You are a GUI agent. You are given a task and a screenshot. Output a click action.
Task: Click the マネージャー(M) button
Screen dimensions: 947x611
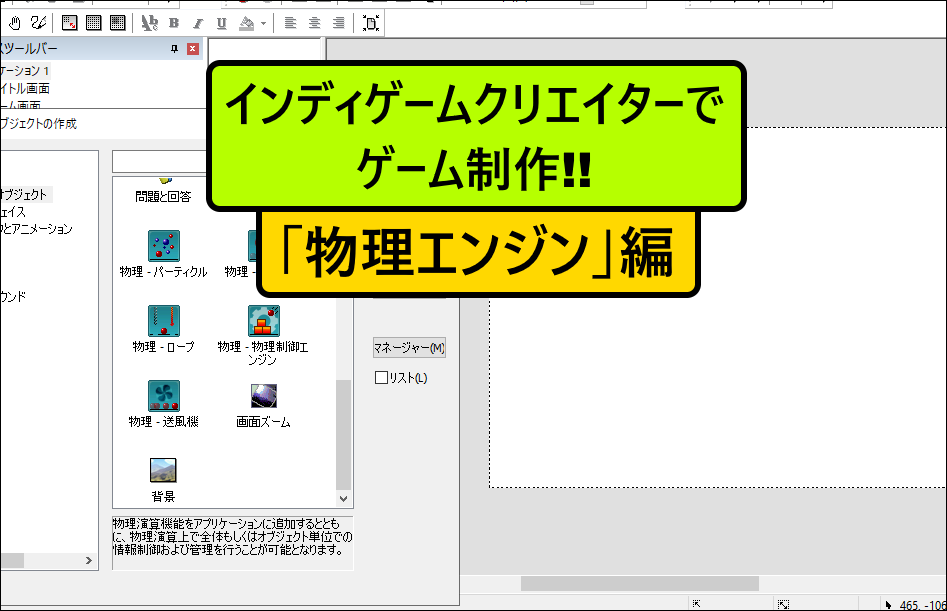point(409,348)
